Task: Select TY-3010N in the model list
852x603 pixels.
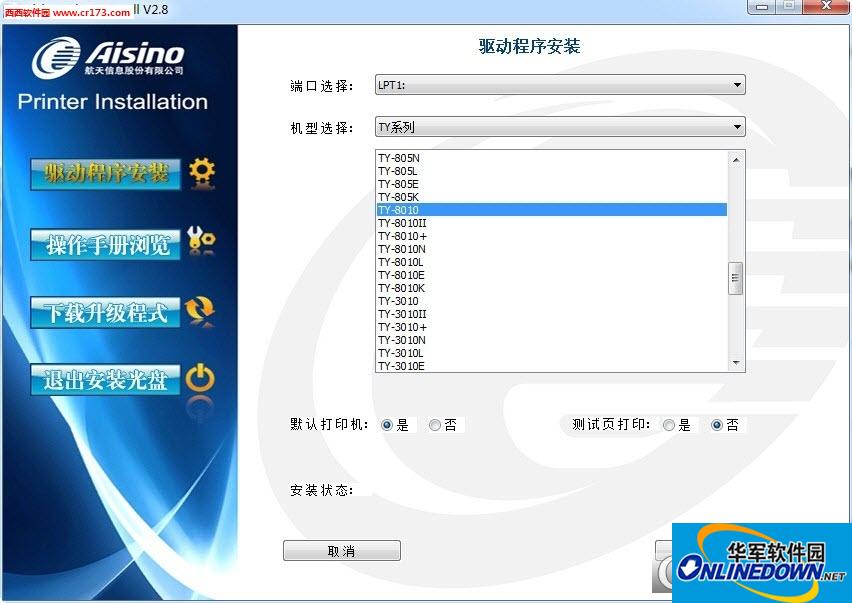Action: click(x=552, y=341)
